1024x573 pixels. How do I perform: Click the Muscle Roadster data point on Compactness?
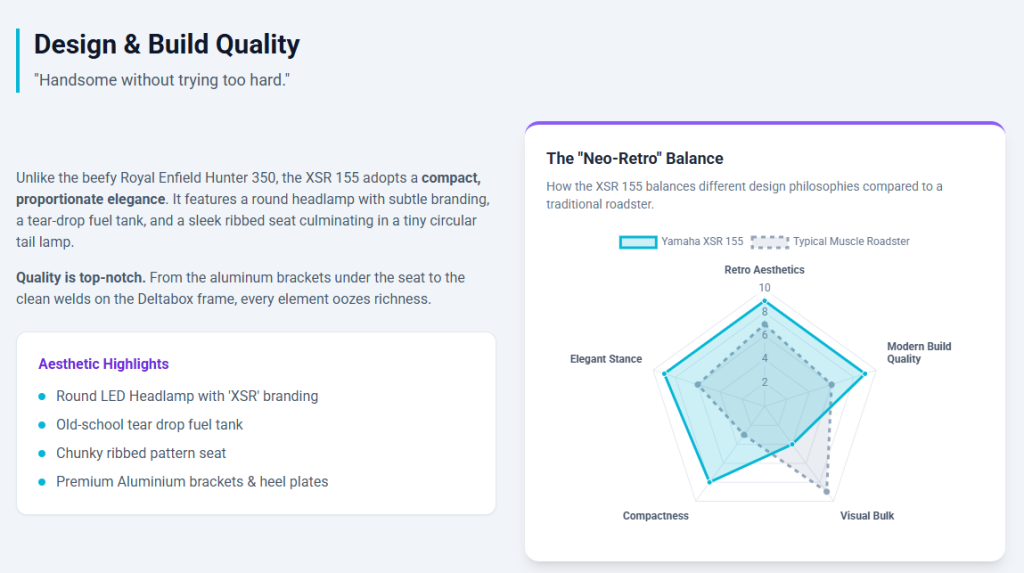coord(744,435)
